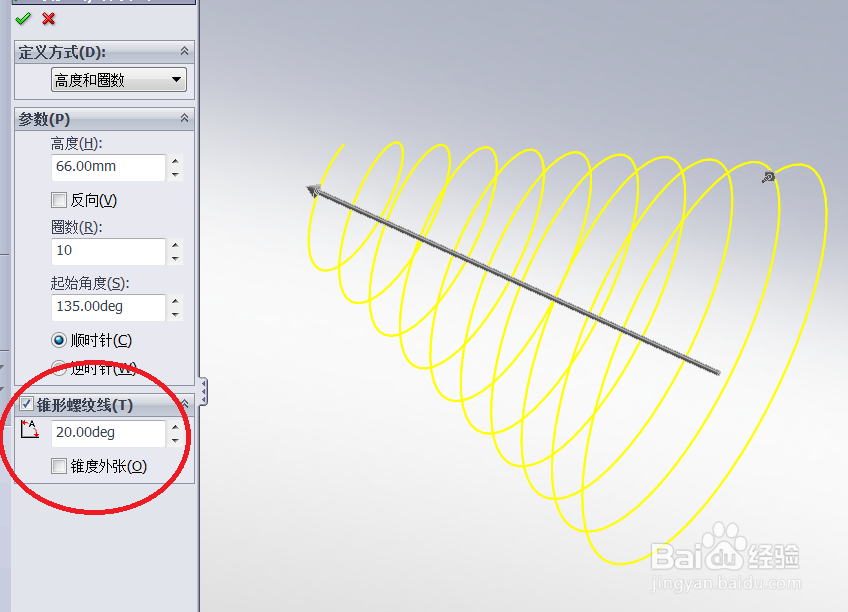Enable the 锥度外张(O) checkbox
Image resolution: width=848 pixels, height=612 pixels.
point(58,466)
